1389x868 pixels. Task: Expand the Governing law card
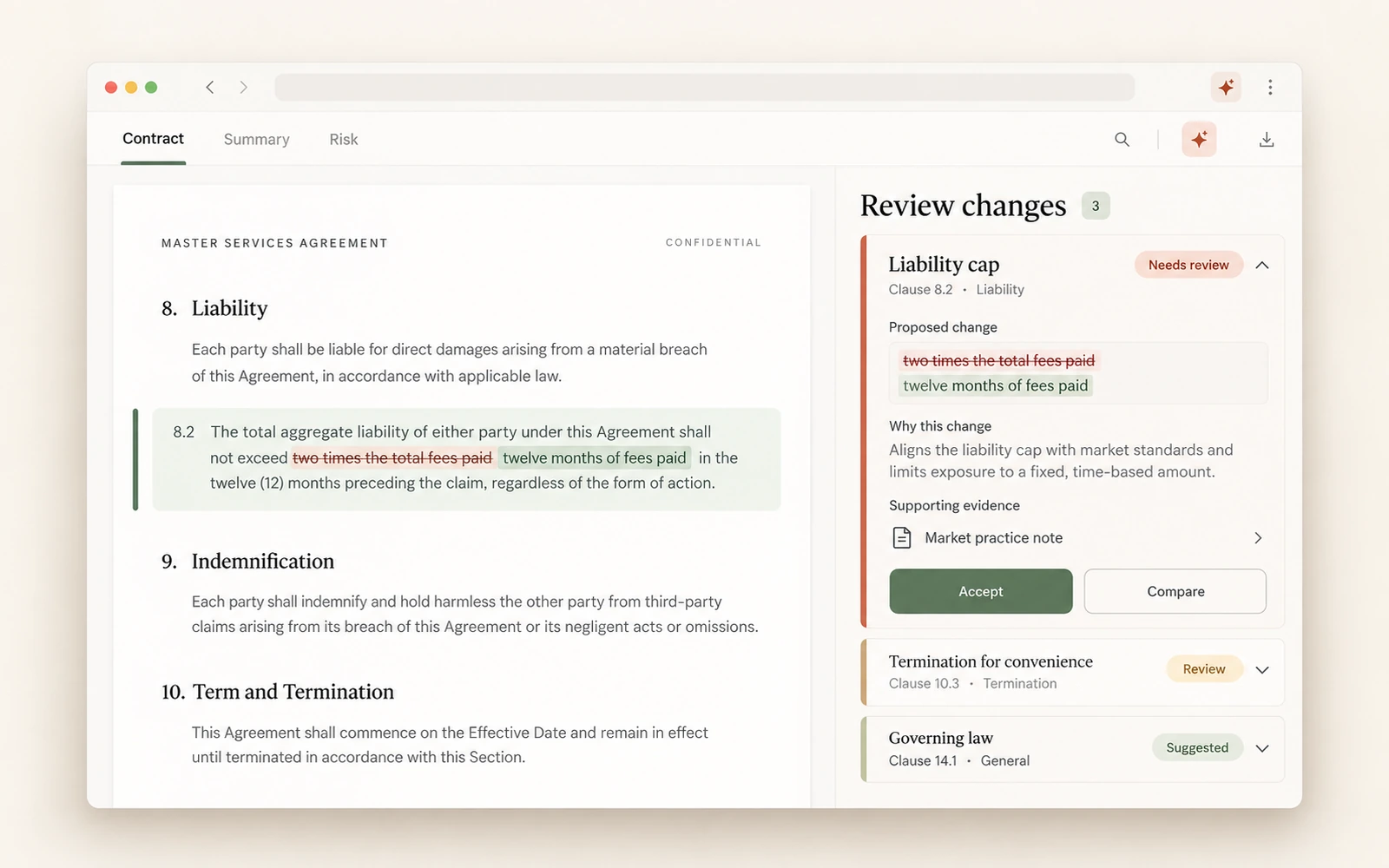1262,748
